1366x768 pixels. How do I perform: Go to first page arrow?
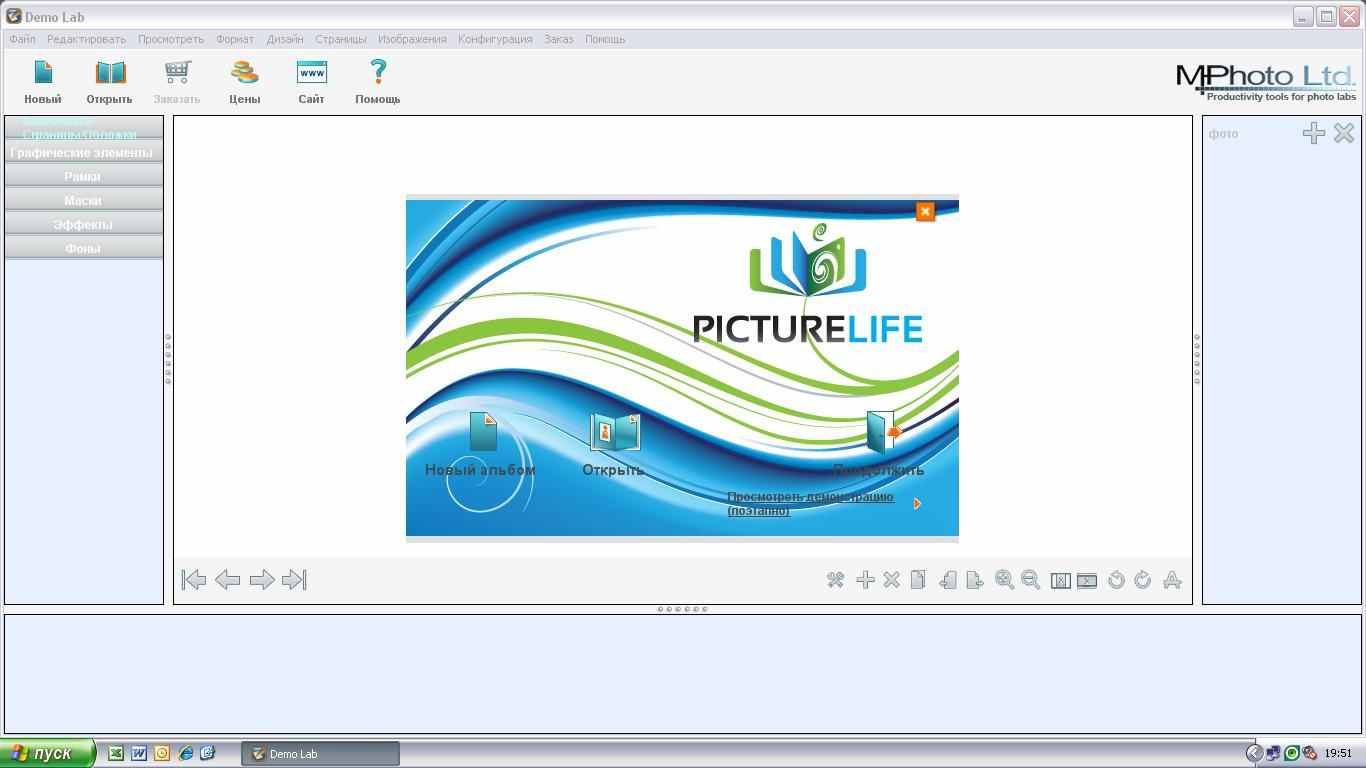[x=194, y=580]
